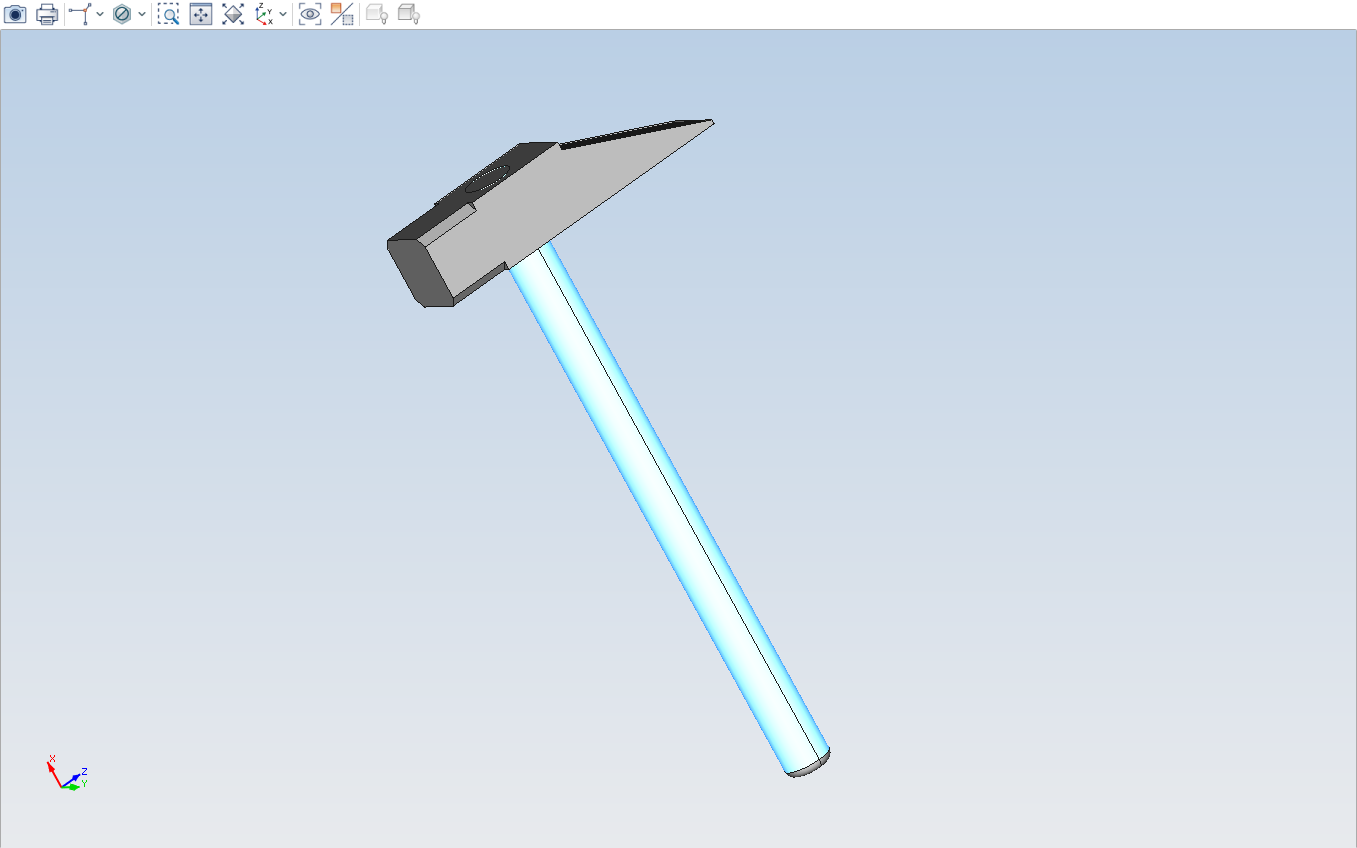
Task: Click the XYZ axis orientation icon
Action: click(x=264, y=14)
